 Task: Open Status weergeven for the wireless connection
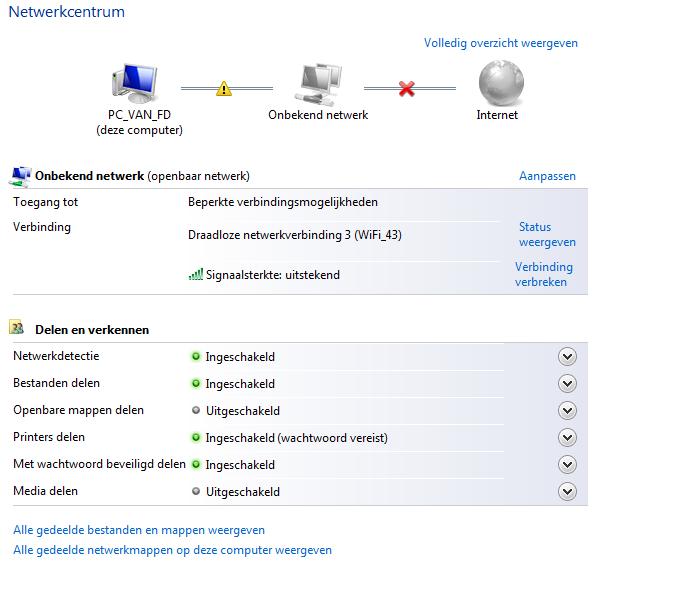point(546,234)
